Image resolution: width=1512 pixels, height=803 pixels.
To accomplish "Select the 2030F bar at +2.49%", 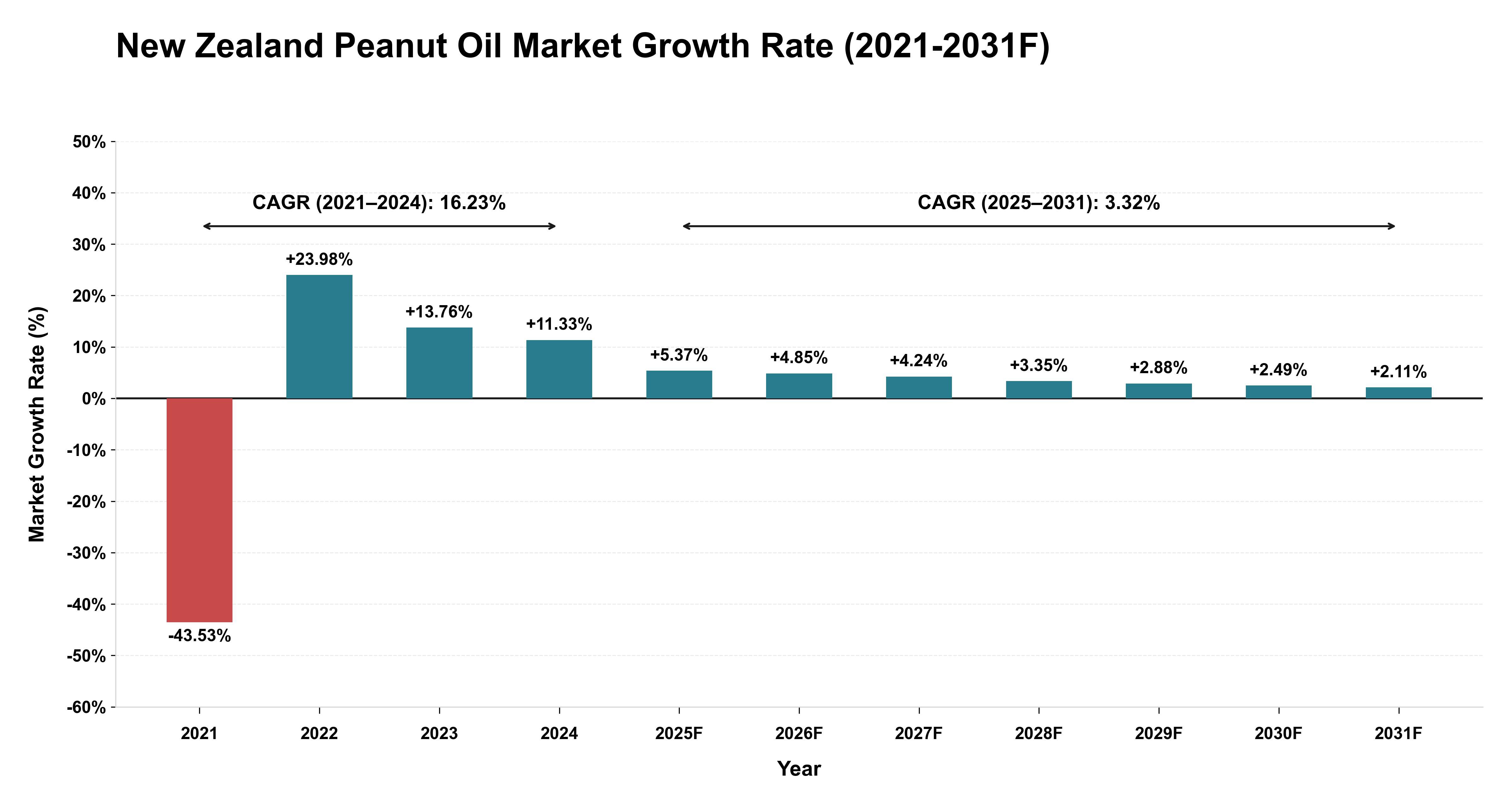I will point(1279,392).
